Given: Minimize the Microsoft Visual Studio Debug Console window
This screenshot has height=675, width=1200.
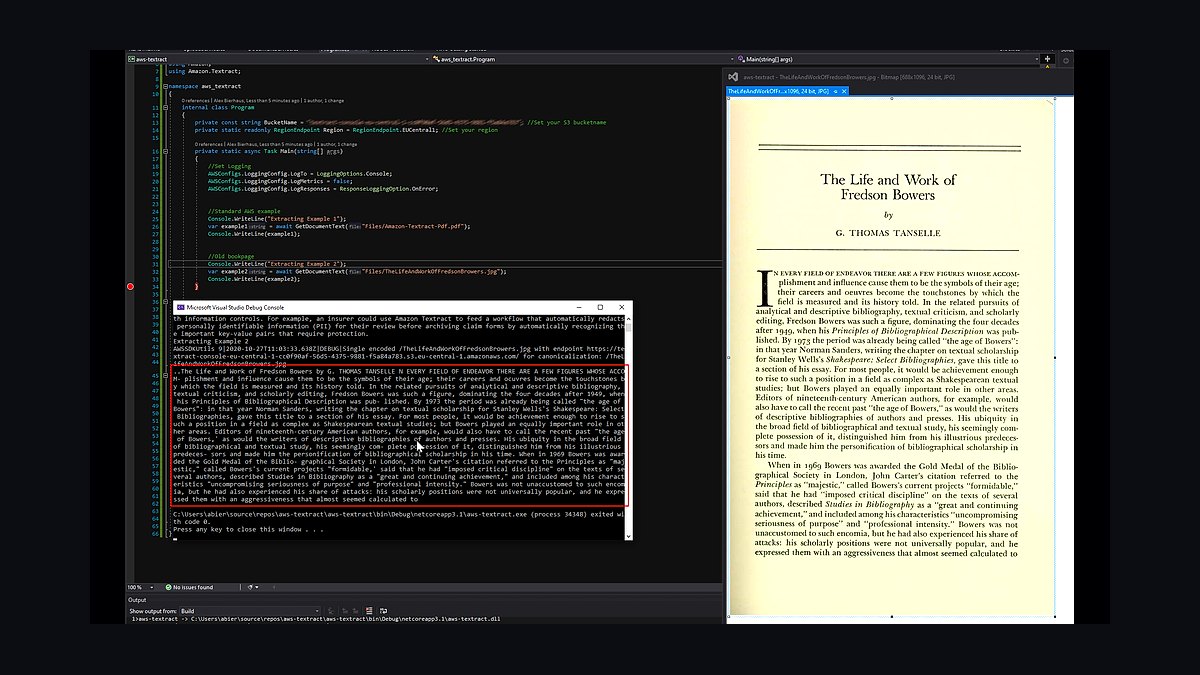Looking at the screenshot, I should point(578,307).
